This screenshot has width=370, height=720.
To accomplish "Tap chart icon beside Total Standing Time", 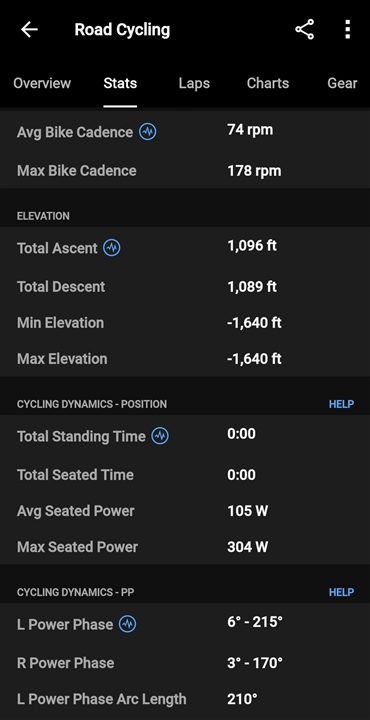I will tap(160, 436).
